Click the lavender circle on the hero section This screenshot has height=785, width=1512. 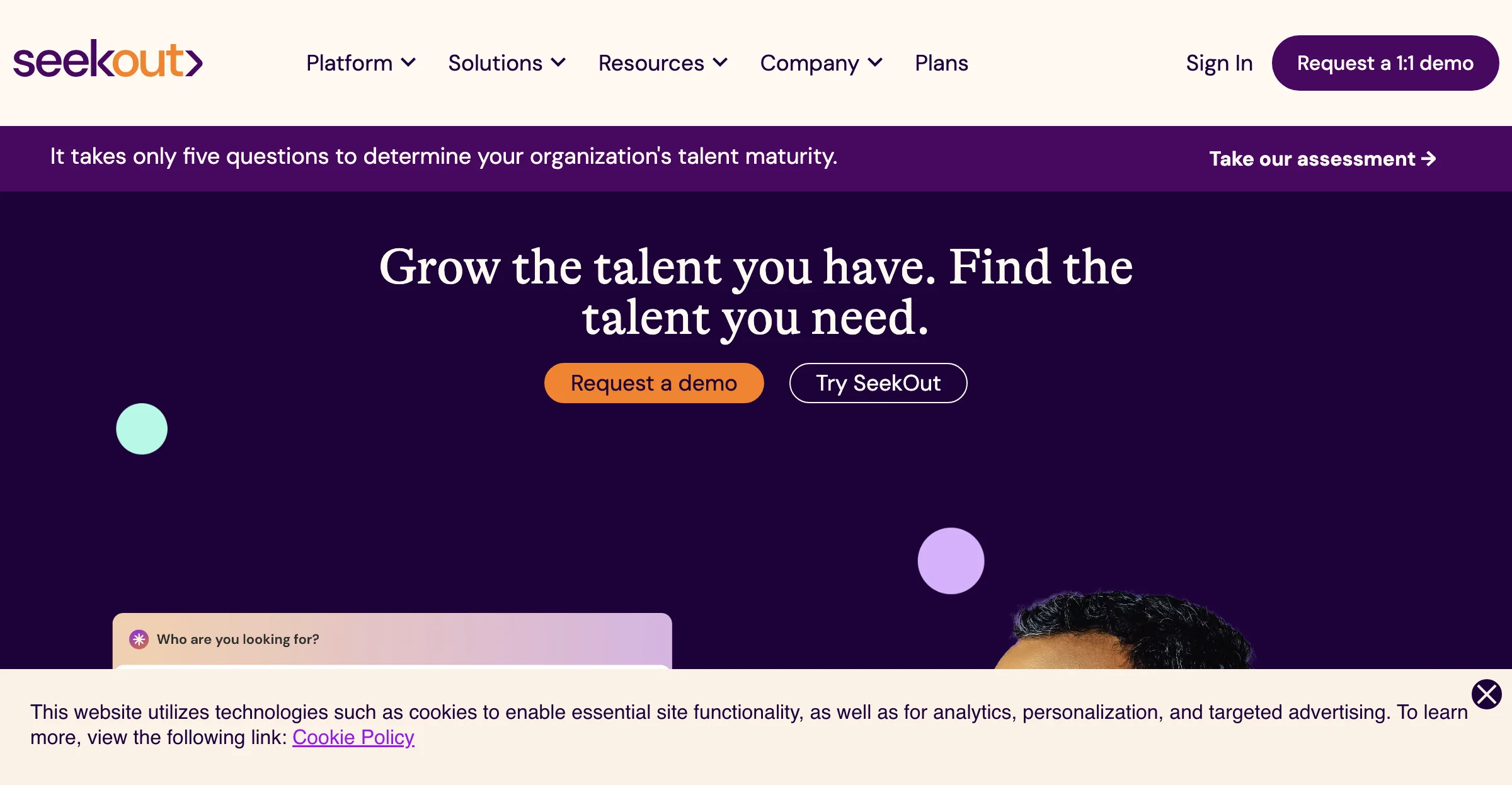951,559
